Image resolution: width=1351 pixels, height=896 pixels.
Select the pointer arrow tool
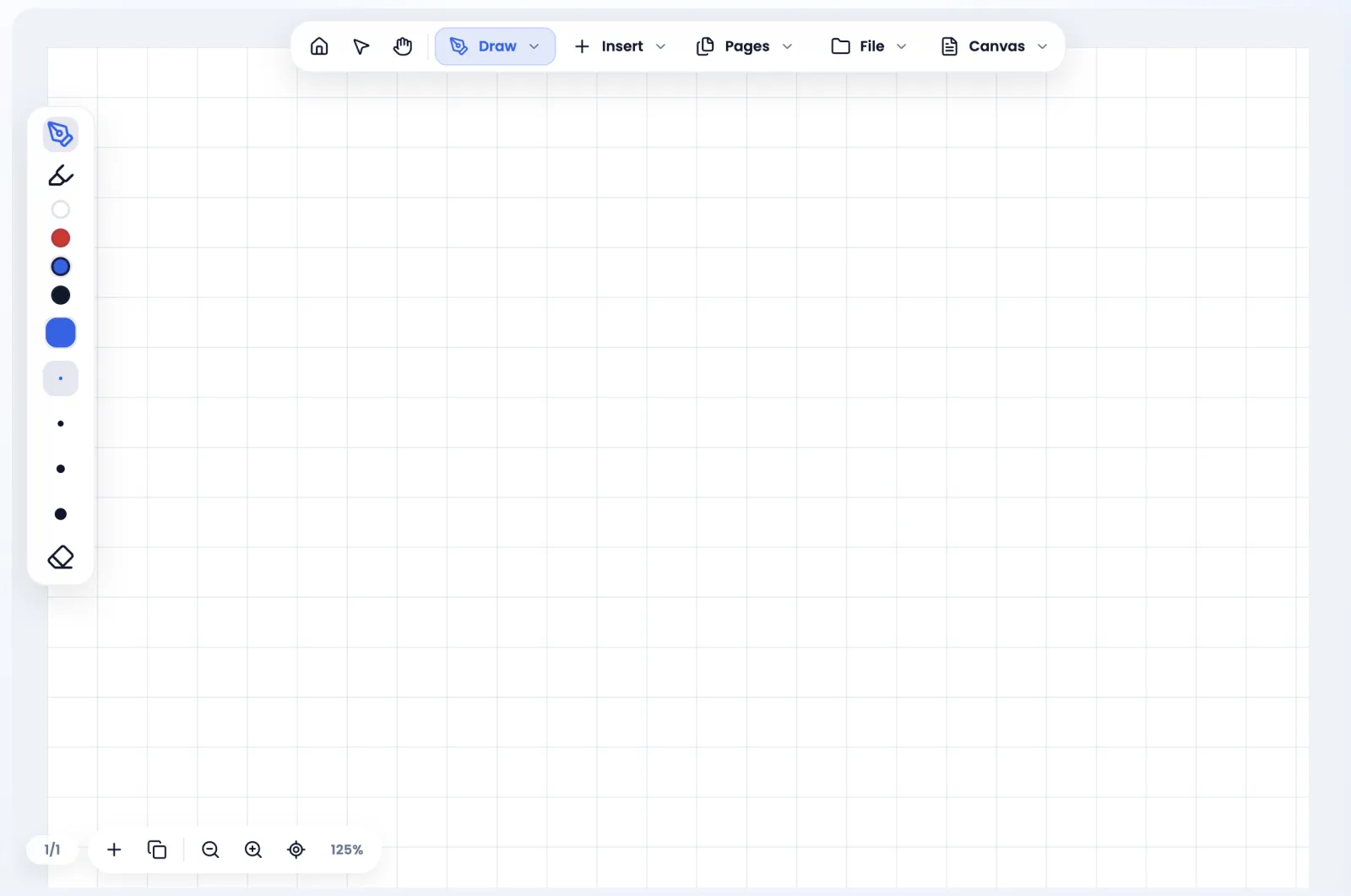[x=361, y=46]
